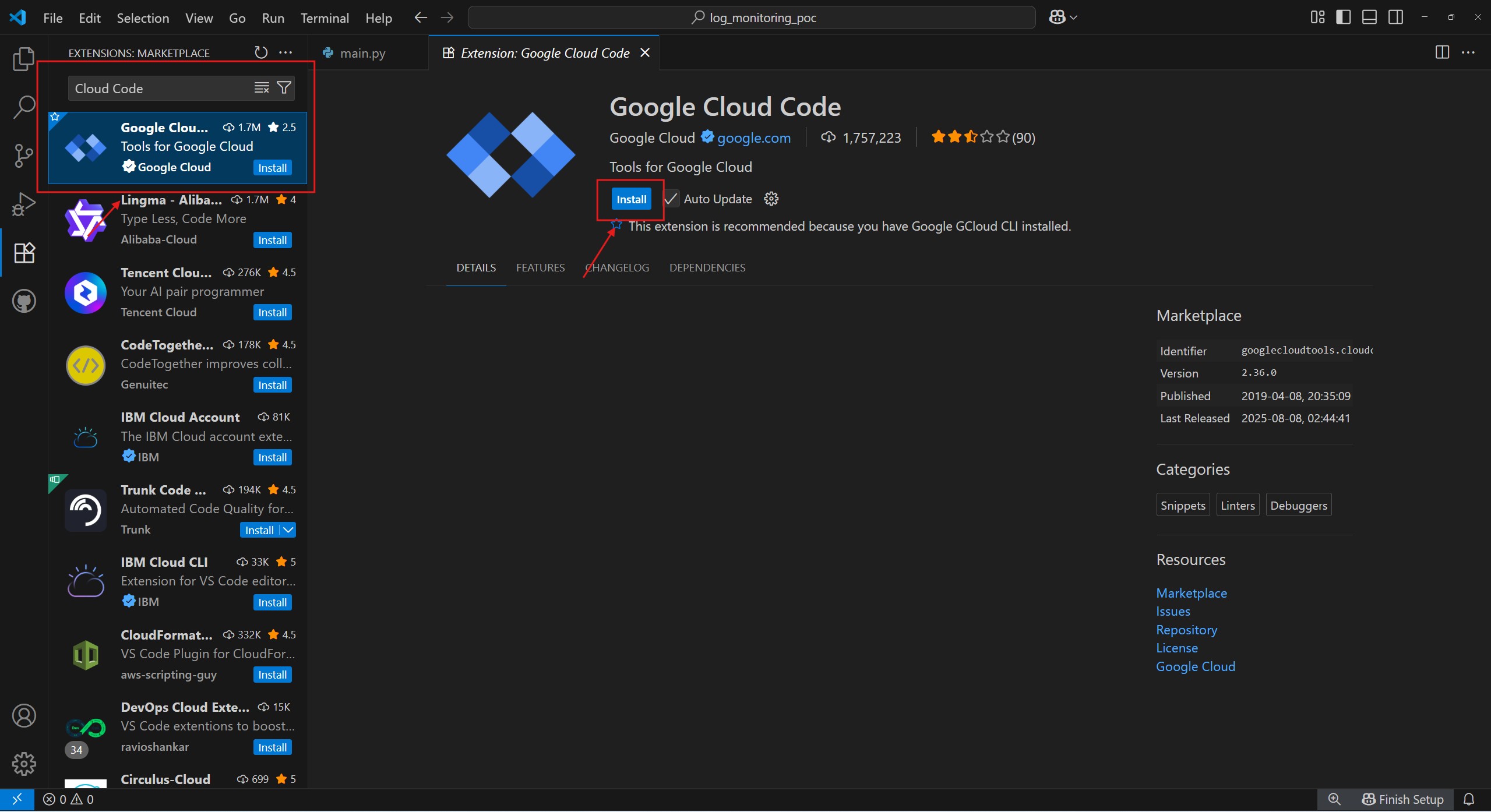This screenshot has width=1491, height=812.
Task: Open the Search view icon
Action: tap(23, 107)
